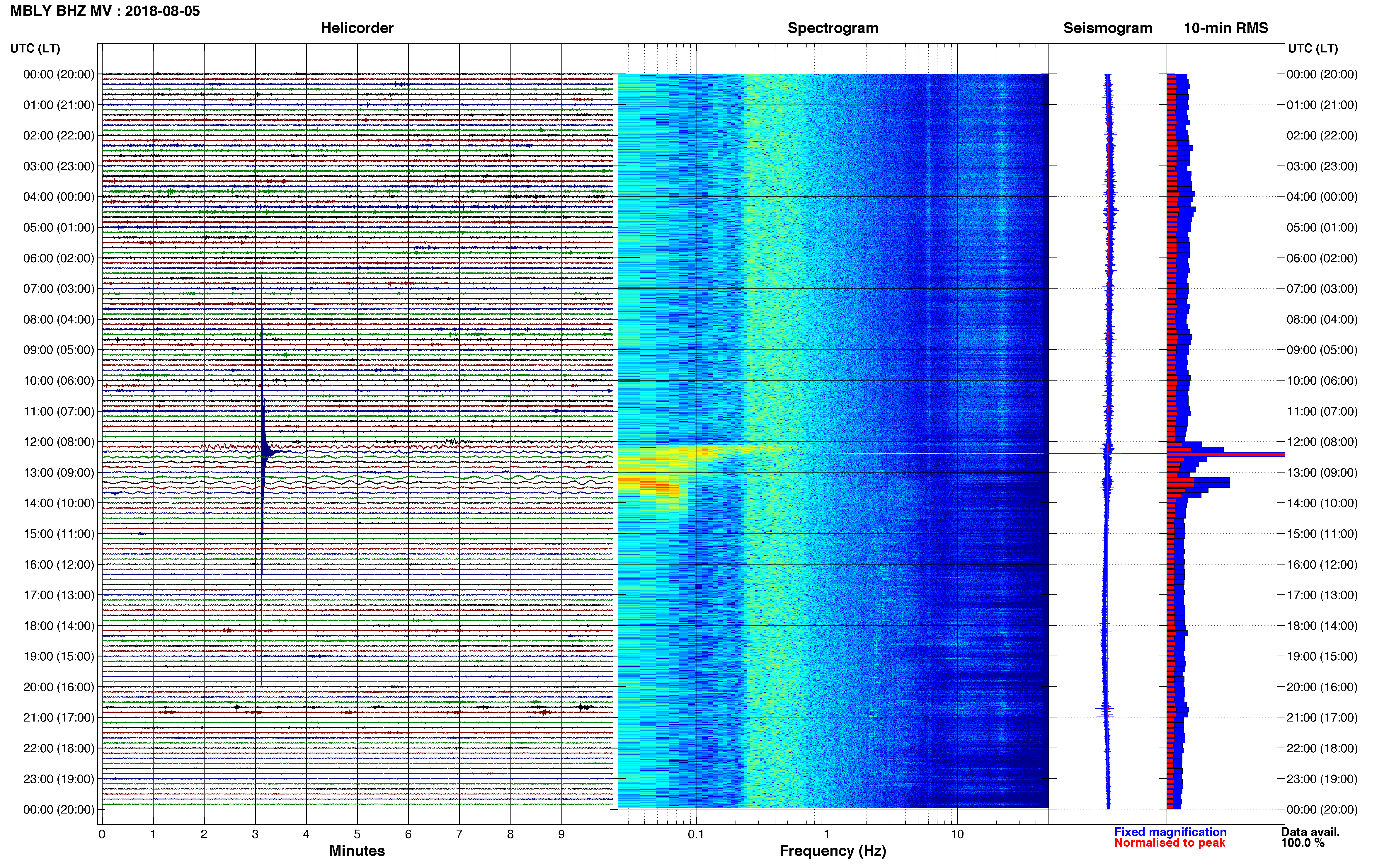The width and height of the screenshot is (1389, 868).
Task: Click right time label '02:00 (22:00)'
Action: tap(1322, 135)
